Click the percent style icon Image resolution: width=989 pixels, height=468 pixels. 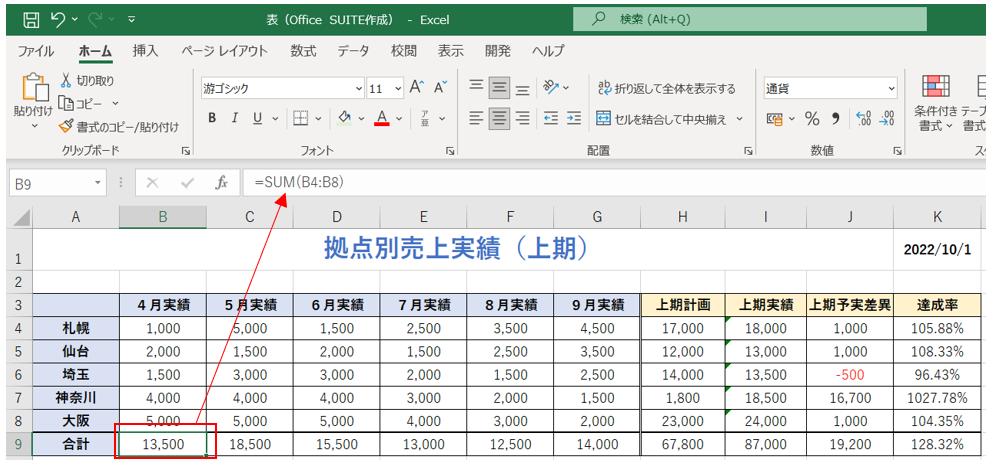point(812,118)
